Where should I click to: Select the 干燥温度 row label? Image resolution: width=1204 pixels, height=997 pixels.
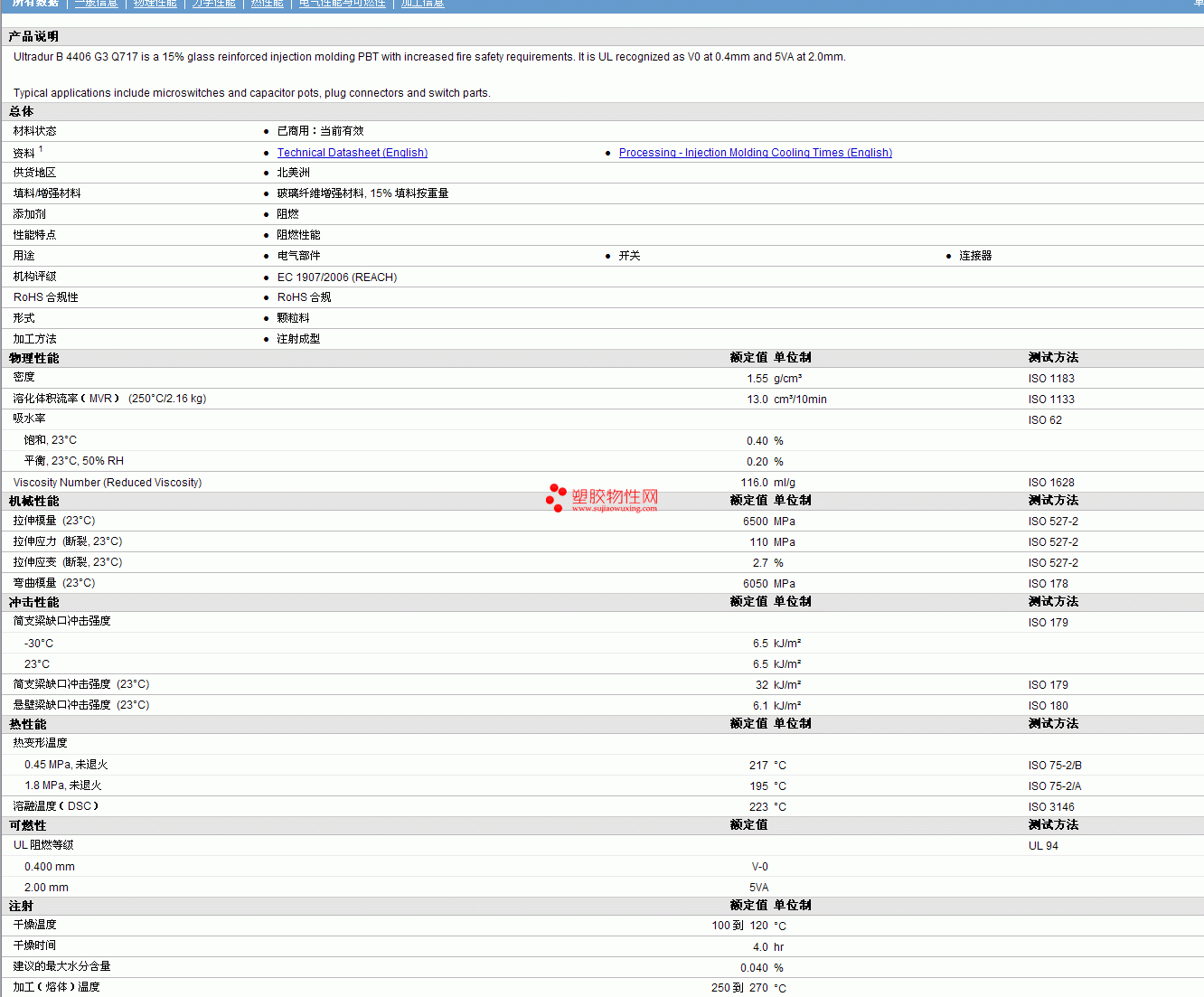34,925
